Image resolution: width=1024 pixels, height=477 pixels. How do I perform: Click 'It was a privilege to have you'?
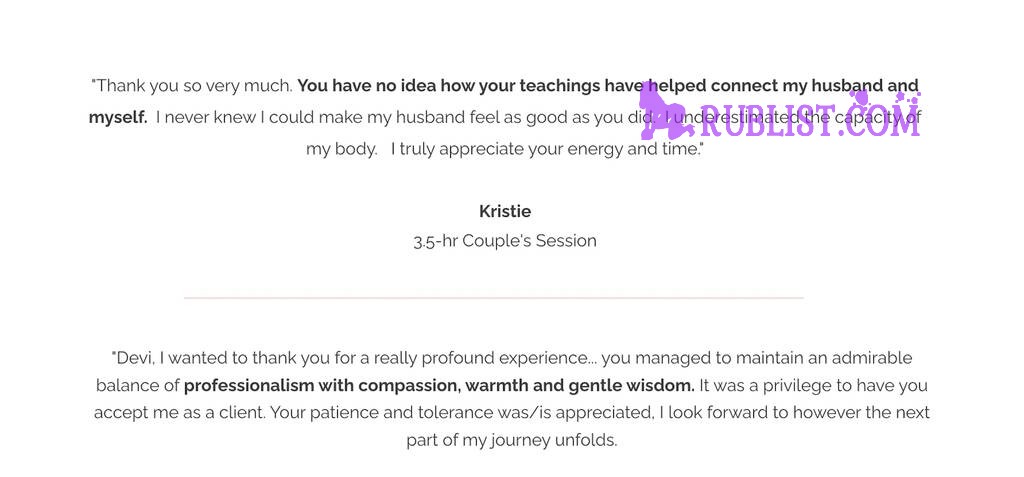(813, 386)
